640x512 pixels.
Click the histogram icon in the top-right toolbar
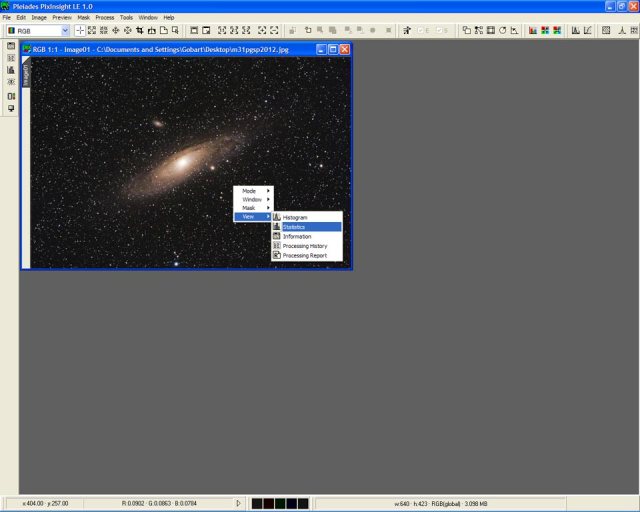[x=575, y=31]
